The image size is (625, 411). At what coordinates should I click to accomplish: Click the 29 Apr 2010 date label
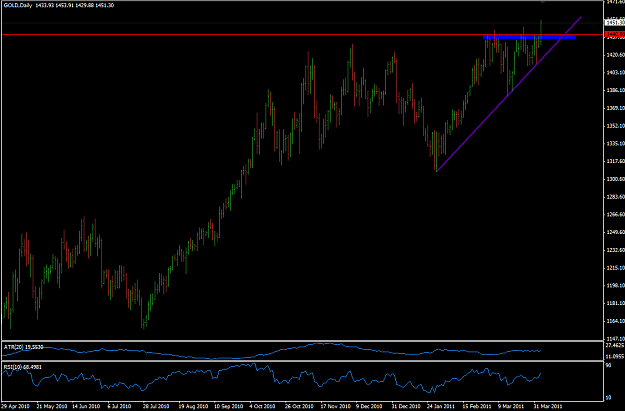(15, 407)
